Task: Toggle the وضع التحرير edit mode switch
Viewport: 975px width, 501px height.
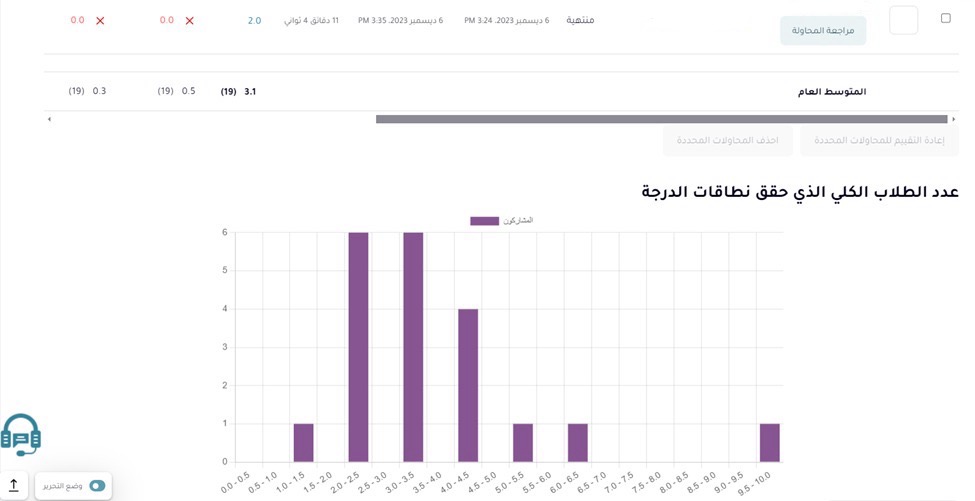Action: [97, 486]
